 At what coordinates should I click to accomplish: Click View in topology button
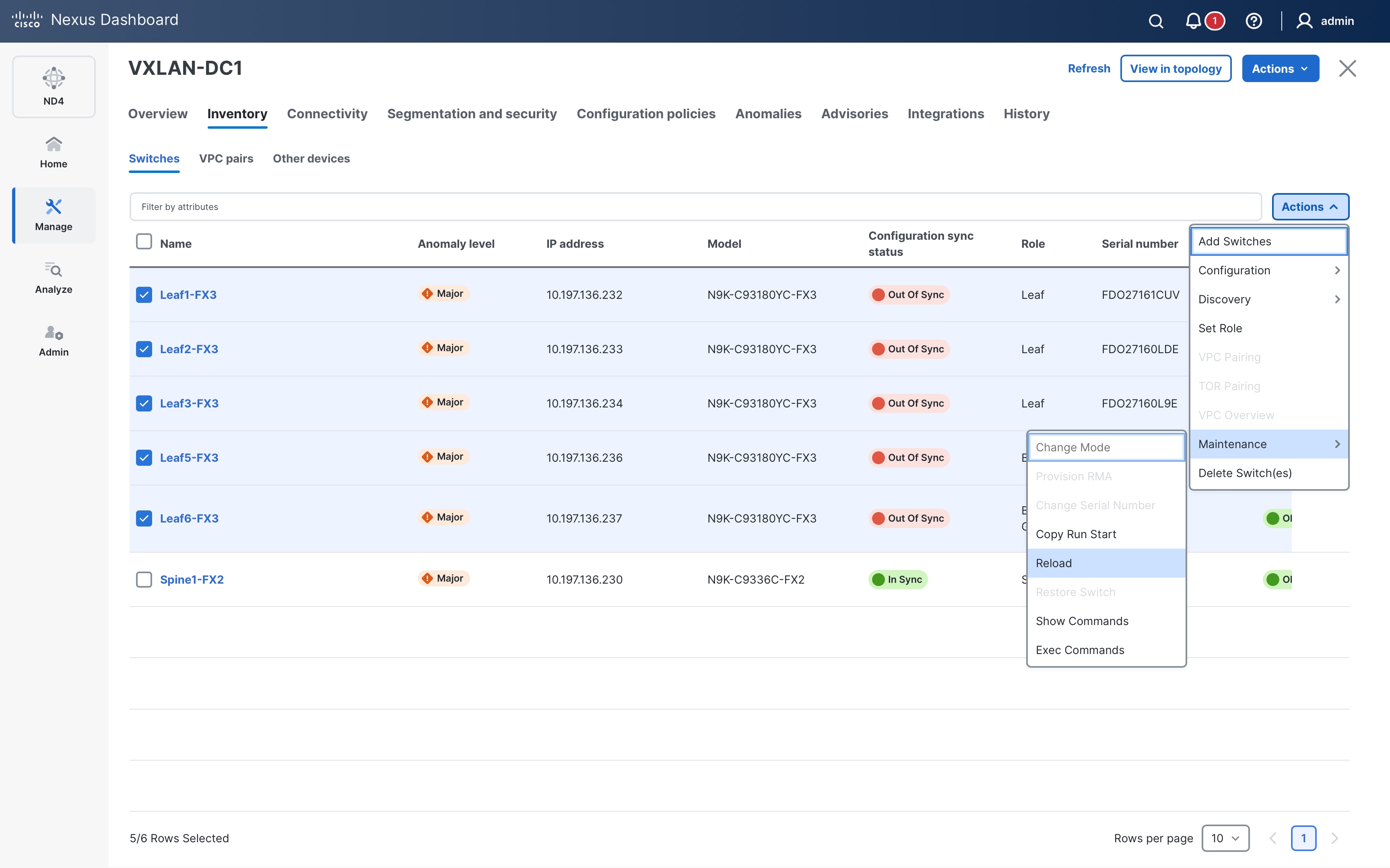(1176, 68)
